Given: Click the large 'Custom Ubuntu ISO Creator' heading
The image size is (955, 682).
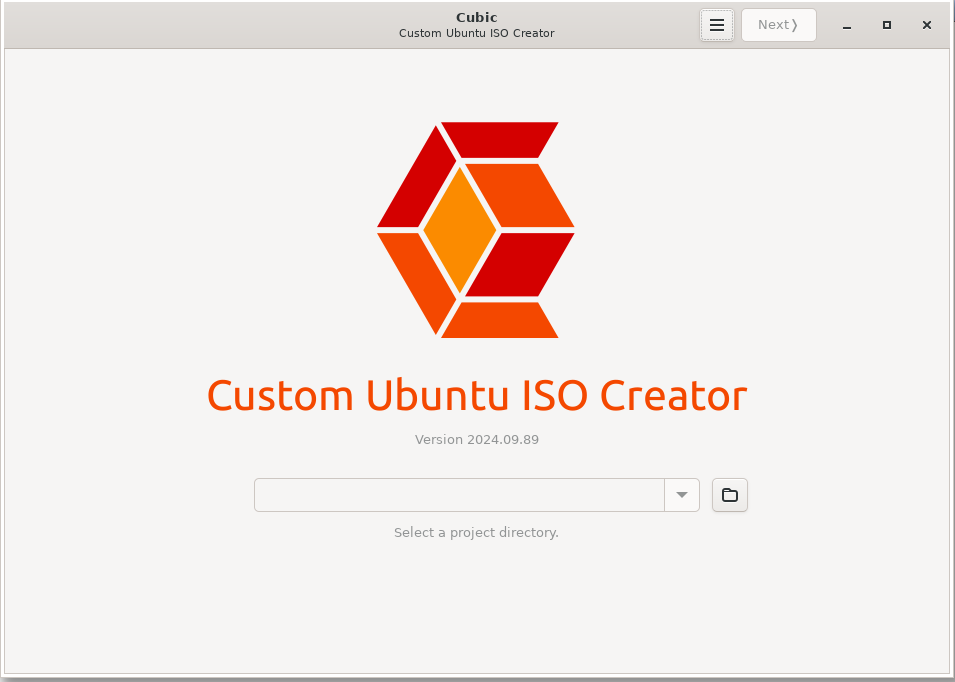Looking at the screenshot, I should (x=477, y=396).
